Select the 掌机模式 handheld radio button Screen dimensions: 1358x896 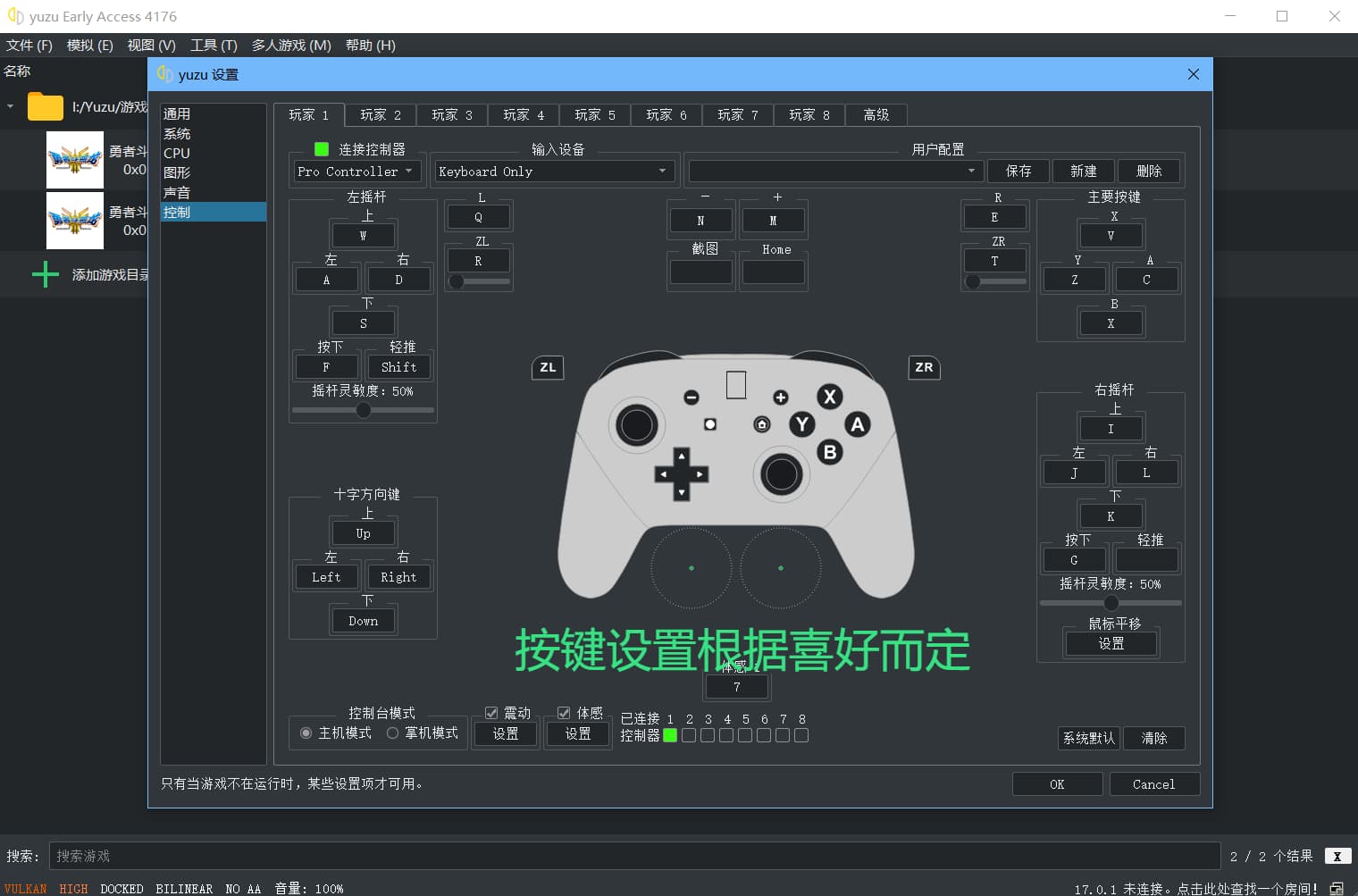(x=393, y=733)
